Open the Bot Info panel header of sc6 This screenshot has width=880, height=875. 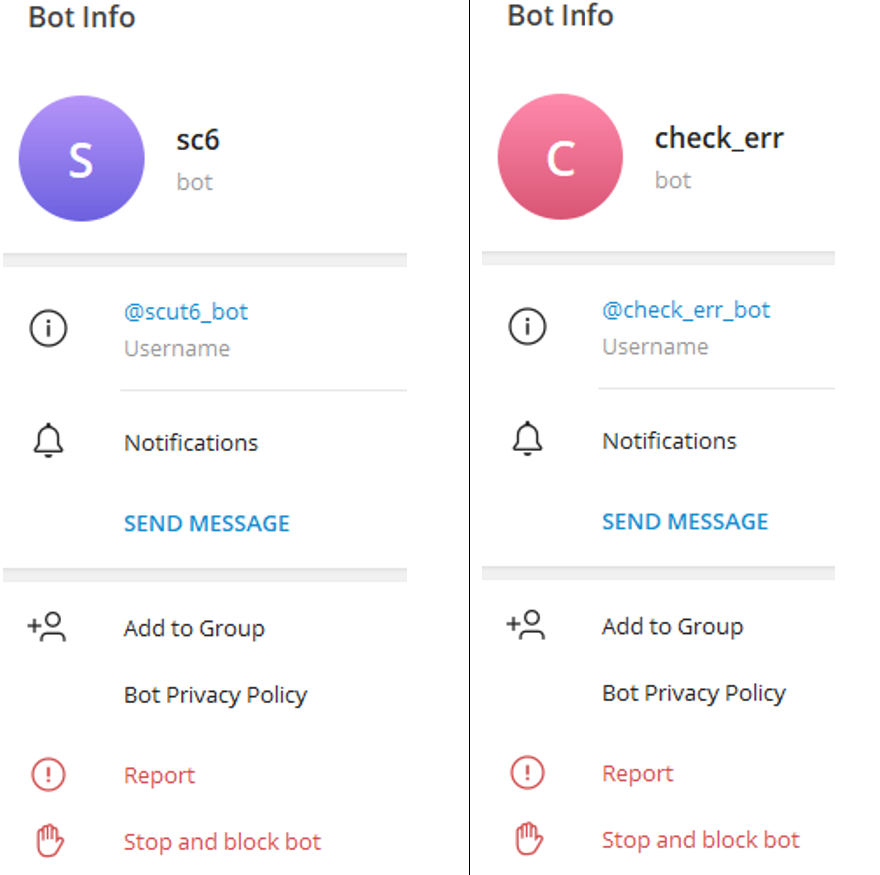82,17
